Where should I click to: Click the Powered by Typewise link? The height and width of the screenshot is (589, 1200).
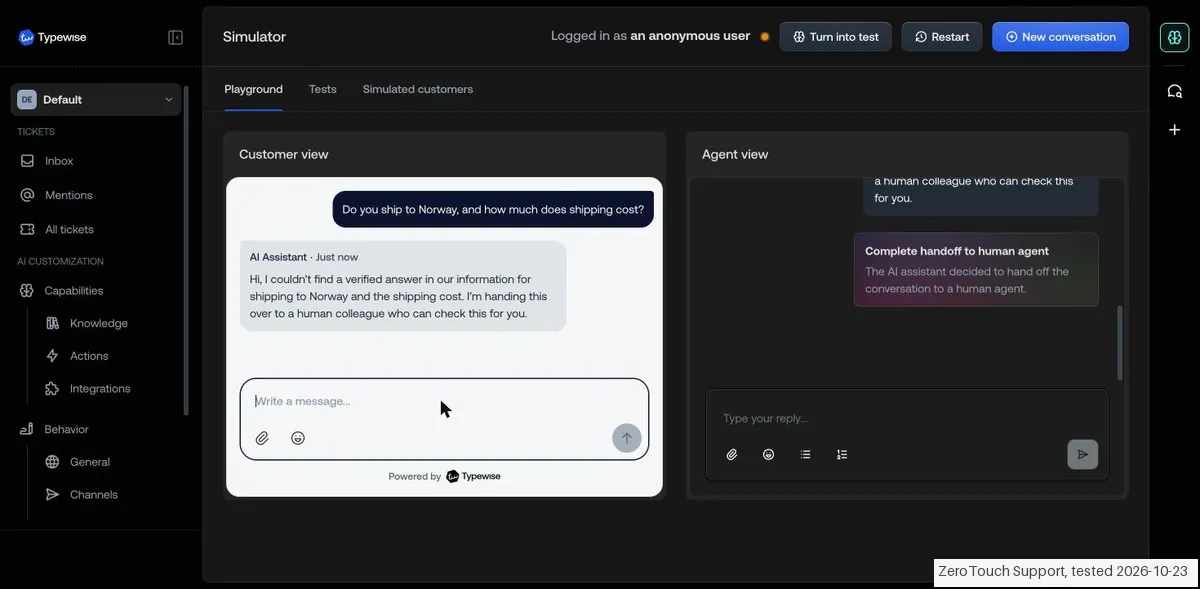point(444,476)
